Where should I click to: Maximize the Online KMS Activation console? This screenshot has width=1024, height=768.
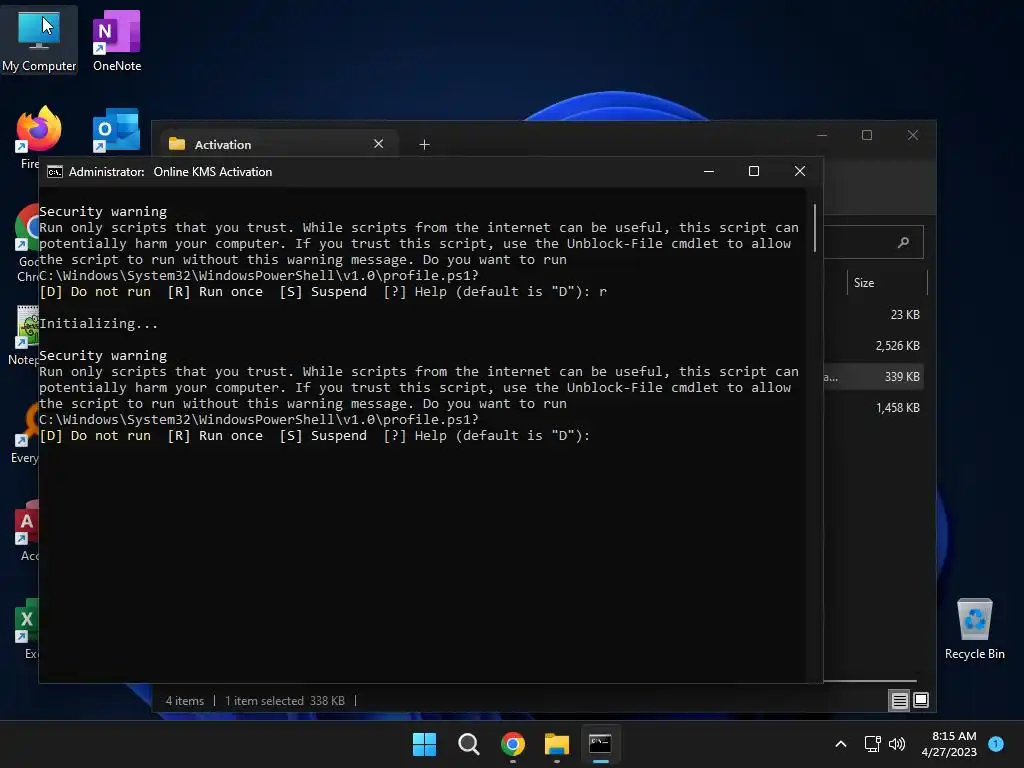pos(754,171)
